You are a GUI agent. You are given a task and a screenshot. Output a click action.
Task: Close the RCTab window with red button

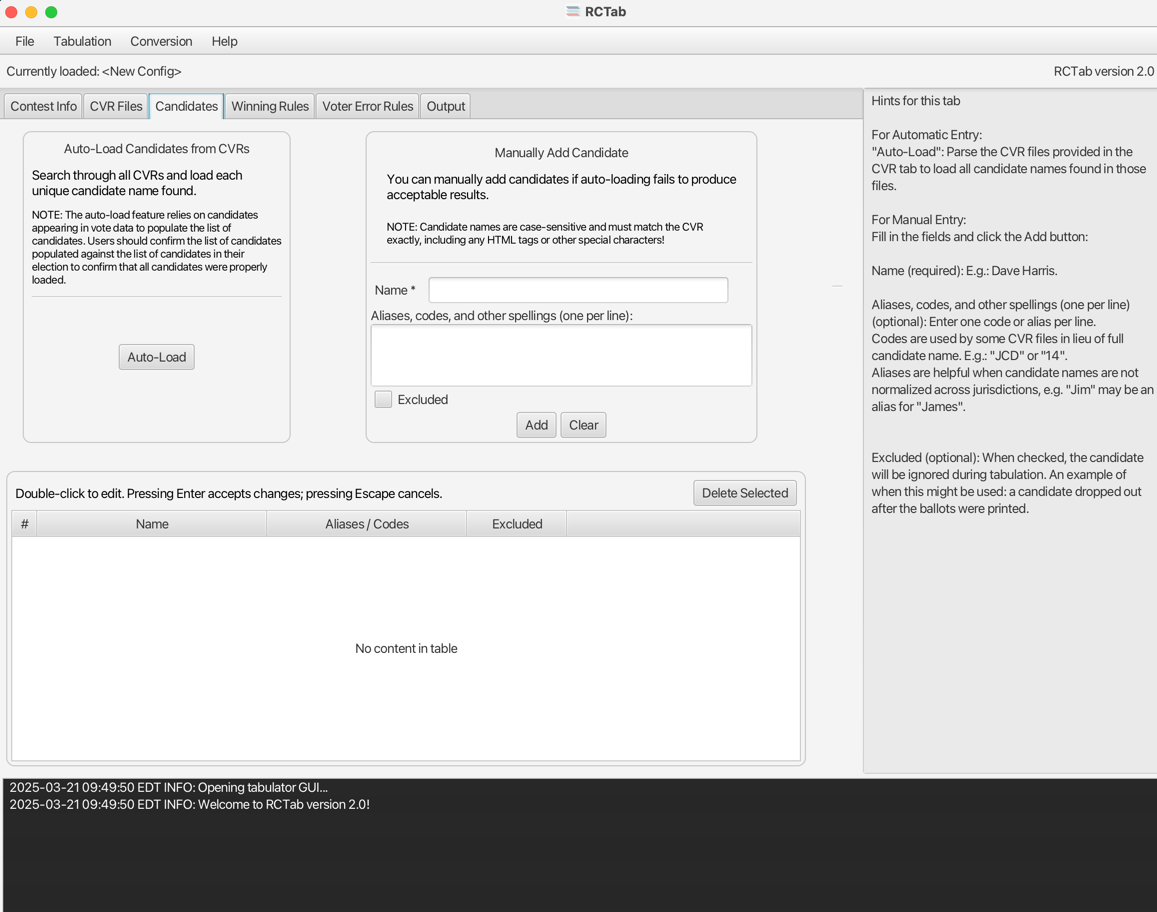11,12
